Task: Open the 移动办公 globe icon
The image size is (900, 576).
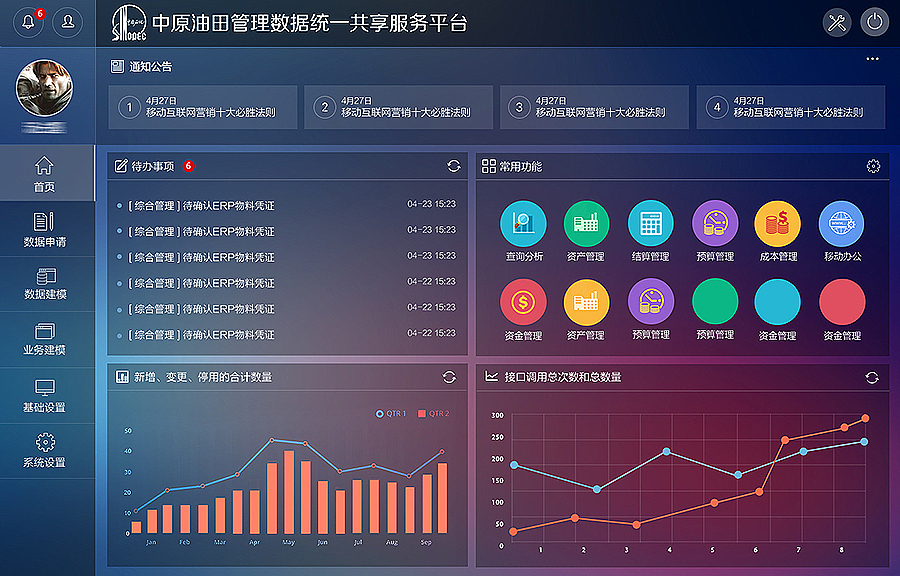Action: pyautogui.click(x=841, y=223)
